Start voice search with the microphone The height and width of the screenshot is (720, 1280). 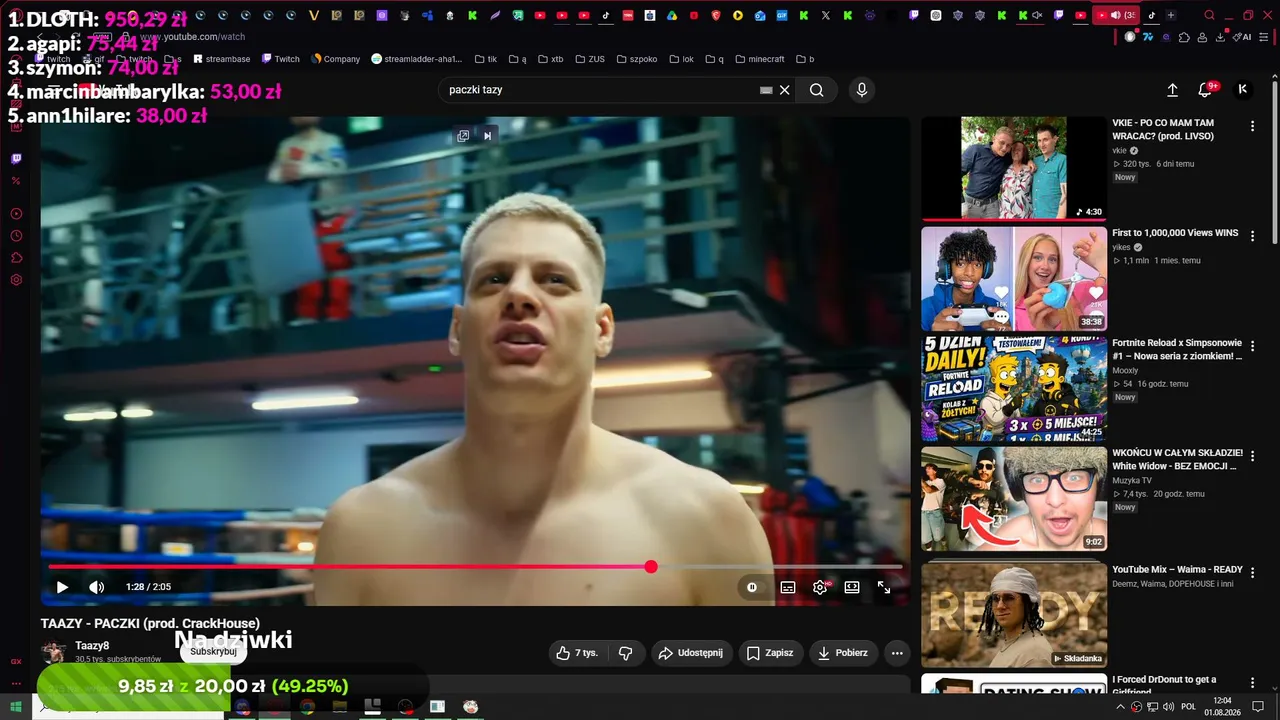(862, 90)
